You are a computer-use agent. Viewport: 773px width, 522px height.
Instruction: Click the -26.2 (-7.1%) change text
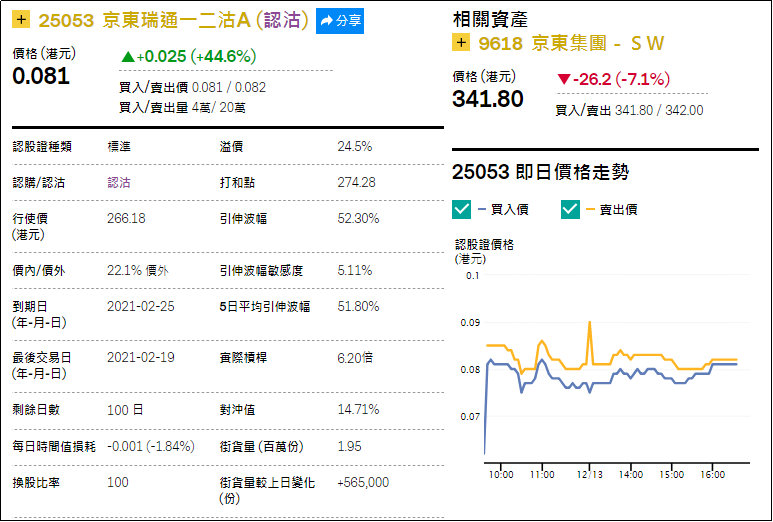pyautogui.click(x=621, y=79)
